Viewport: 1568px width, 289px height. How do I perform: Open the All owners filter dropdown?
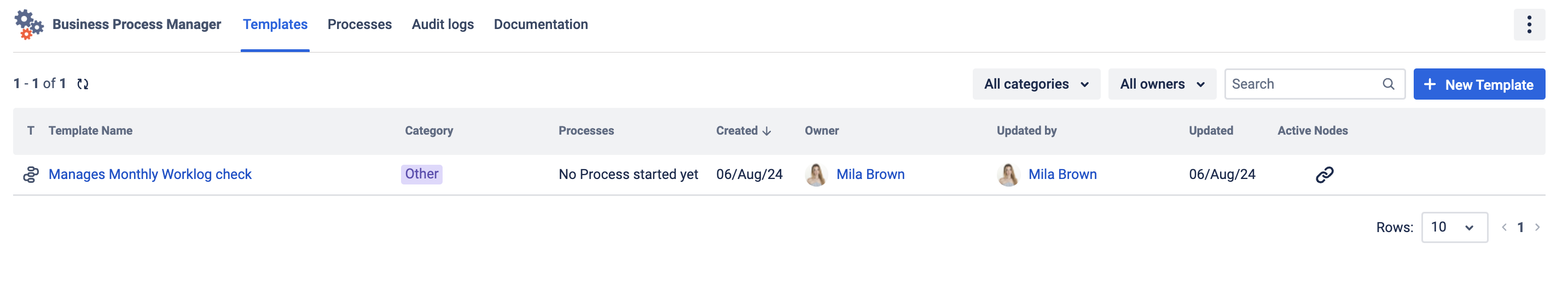click(x=1162, y=84)
